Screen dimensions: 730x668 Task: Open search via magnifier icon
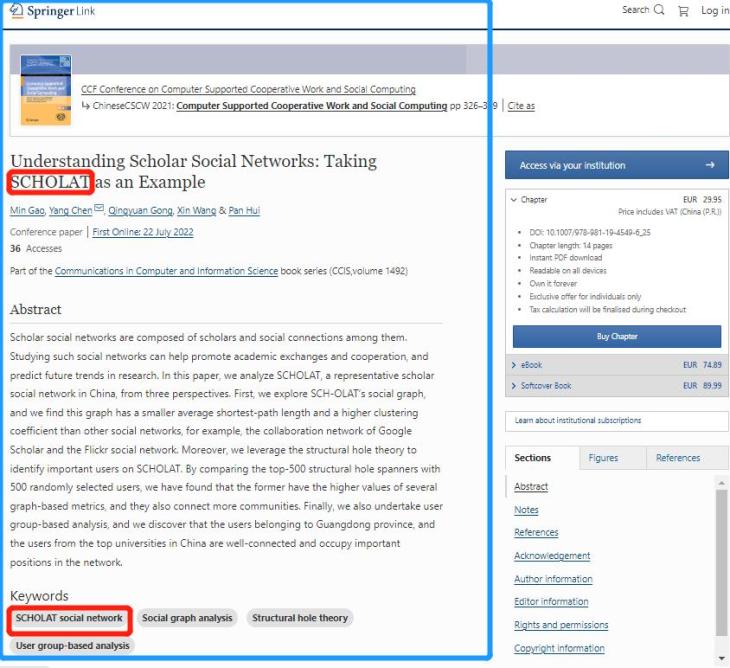[x=659, y=10]
